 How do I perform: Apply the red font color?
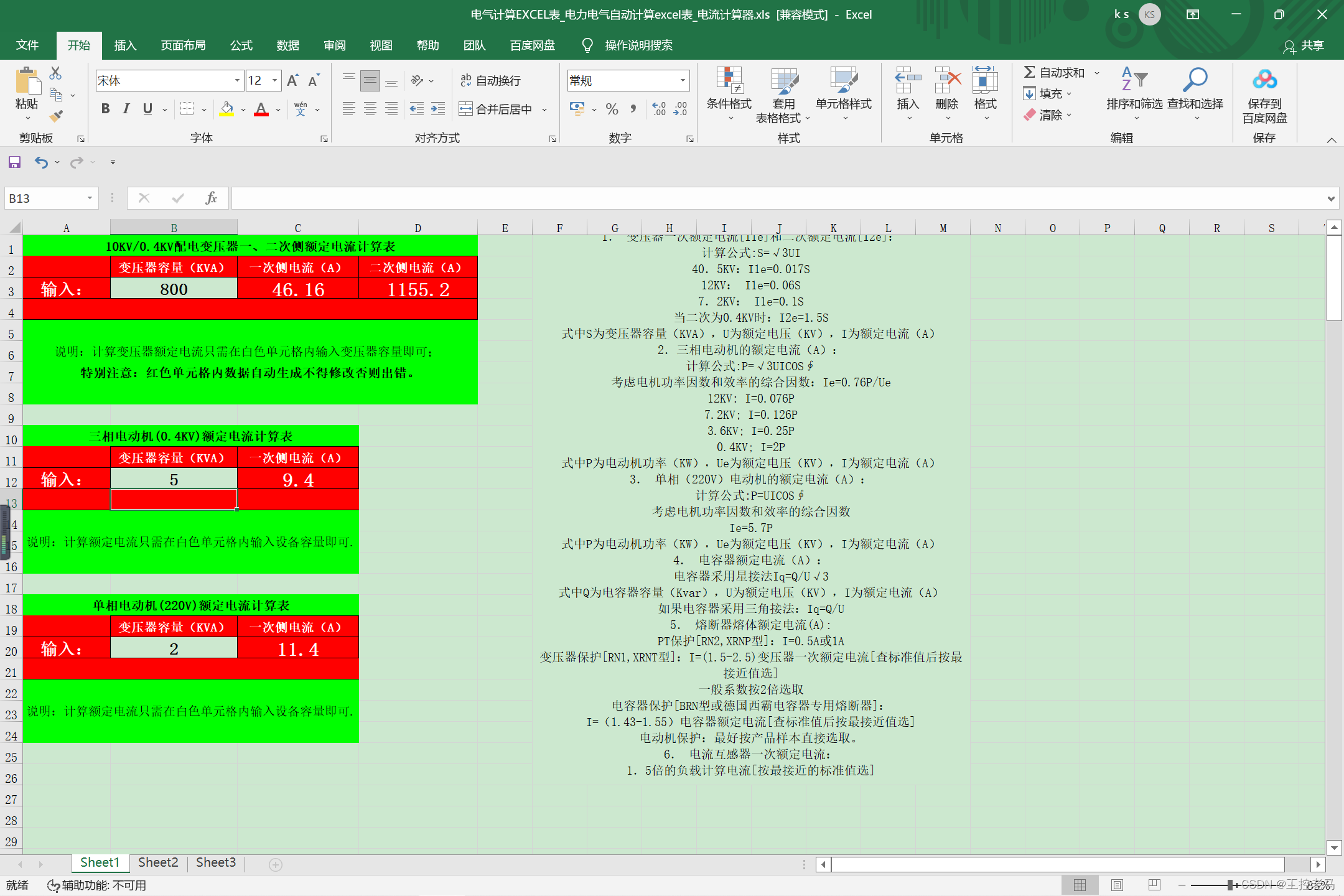tap(261, 109)
